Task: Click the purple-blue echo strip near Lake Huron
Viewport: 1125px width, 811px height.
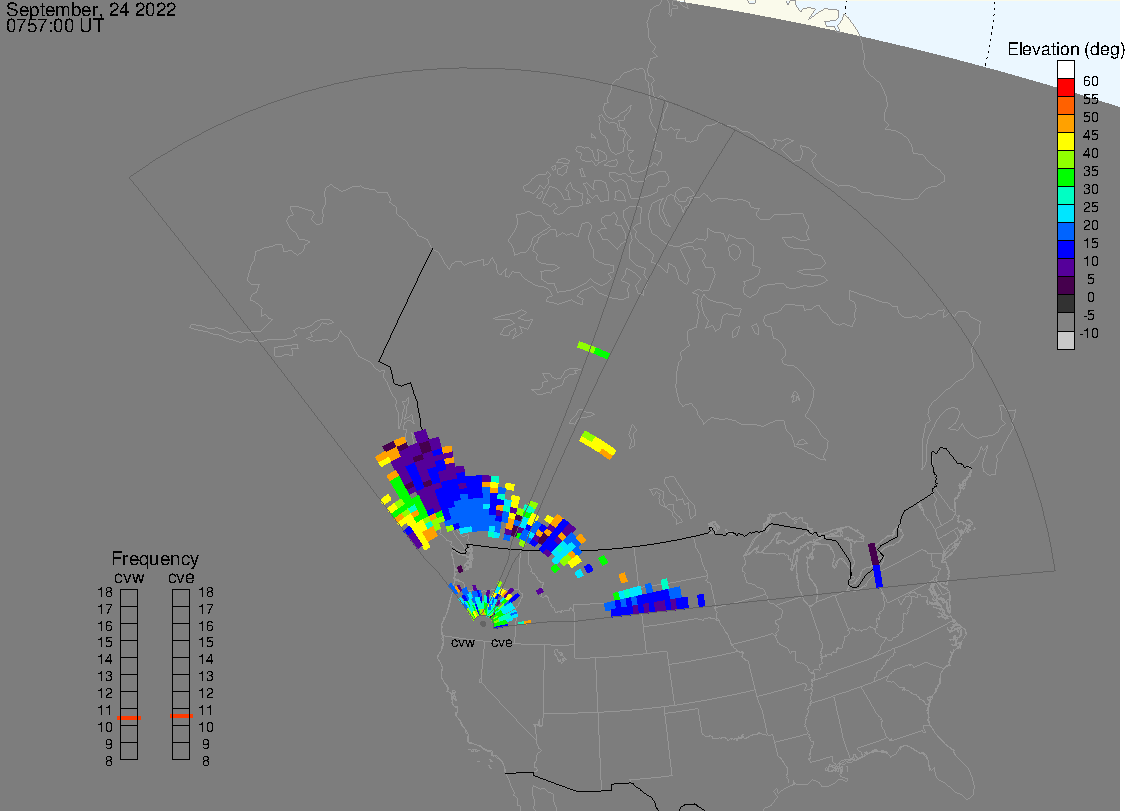Action: (x=875, y=566)
